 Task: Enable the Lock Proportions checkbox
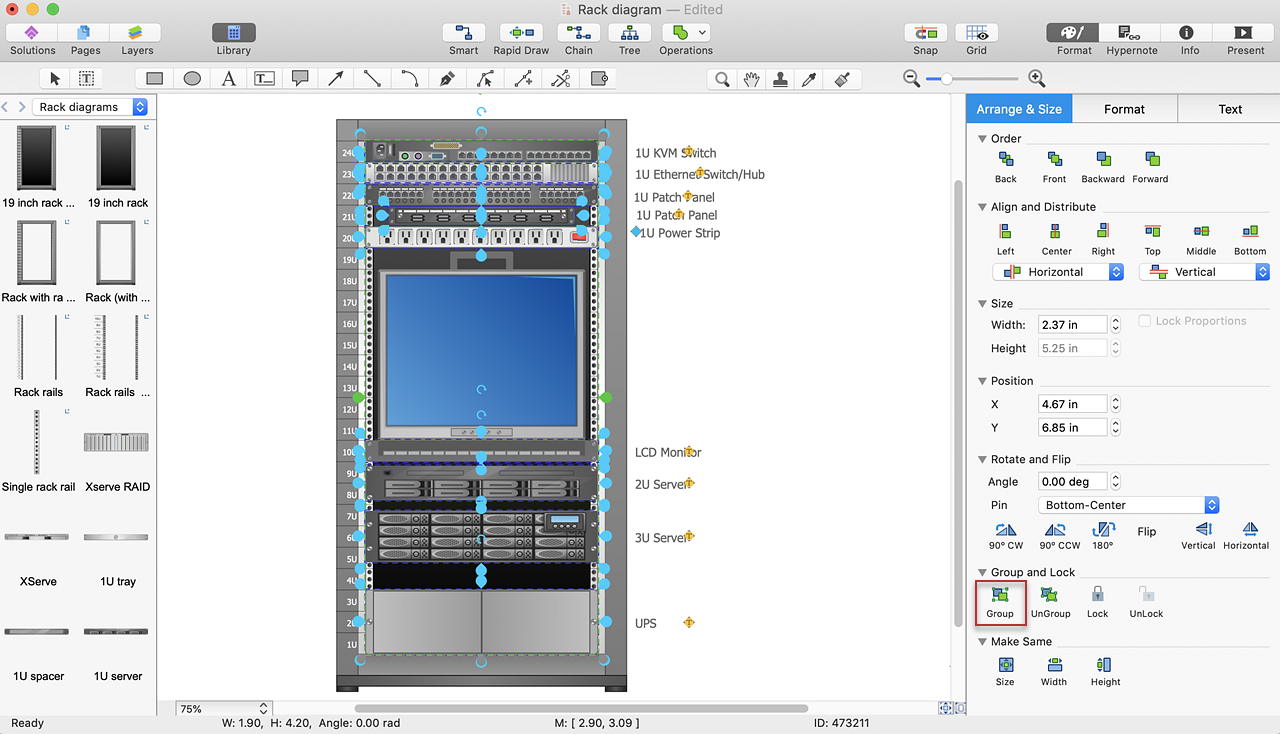1146,321
